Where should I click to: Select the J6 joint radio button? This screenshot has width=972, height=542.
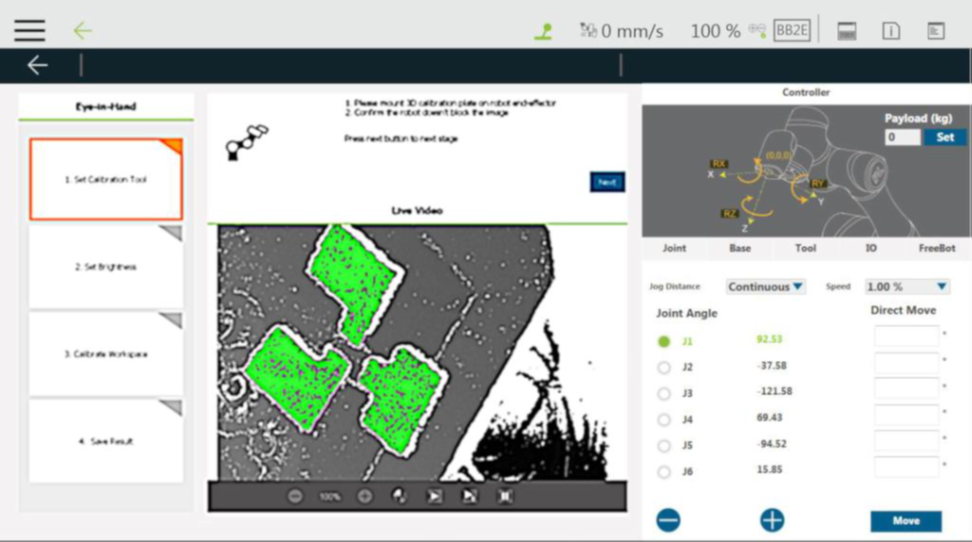tap(664, 471)
